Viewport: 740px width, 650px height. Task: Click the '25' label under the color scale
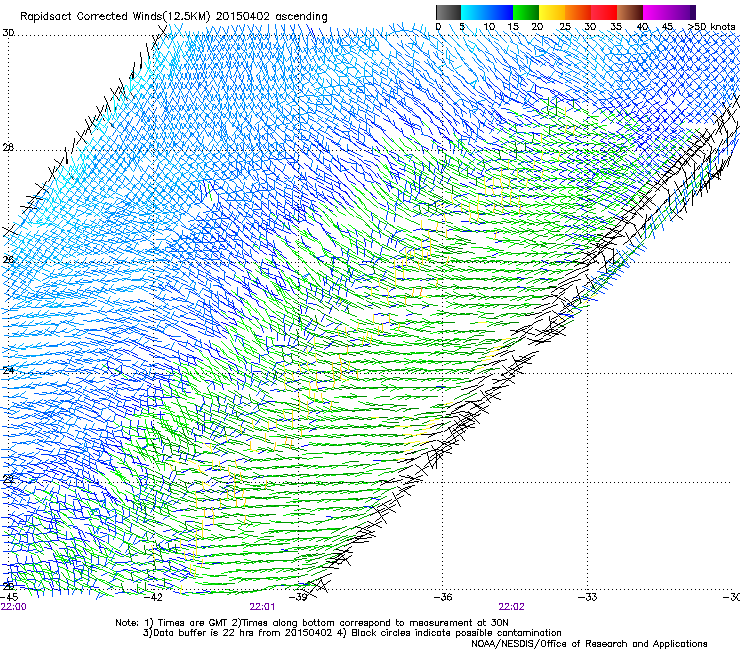point(565,27)
